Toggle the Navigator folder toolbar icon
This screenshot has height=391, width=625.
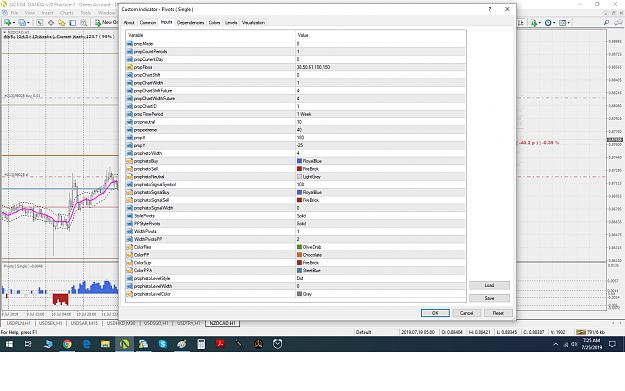[x=61, y=23]
